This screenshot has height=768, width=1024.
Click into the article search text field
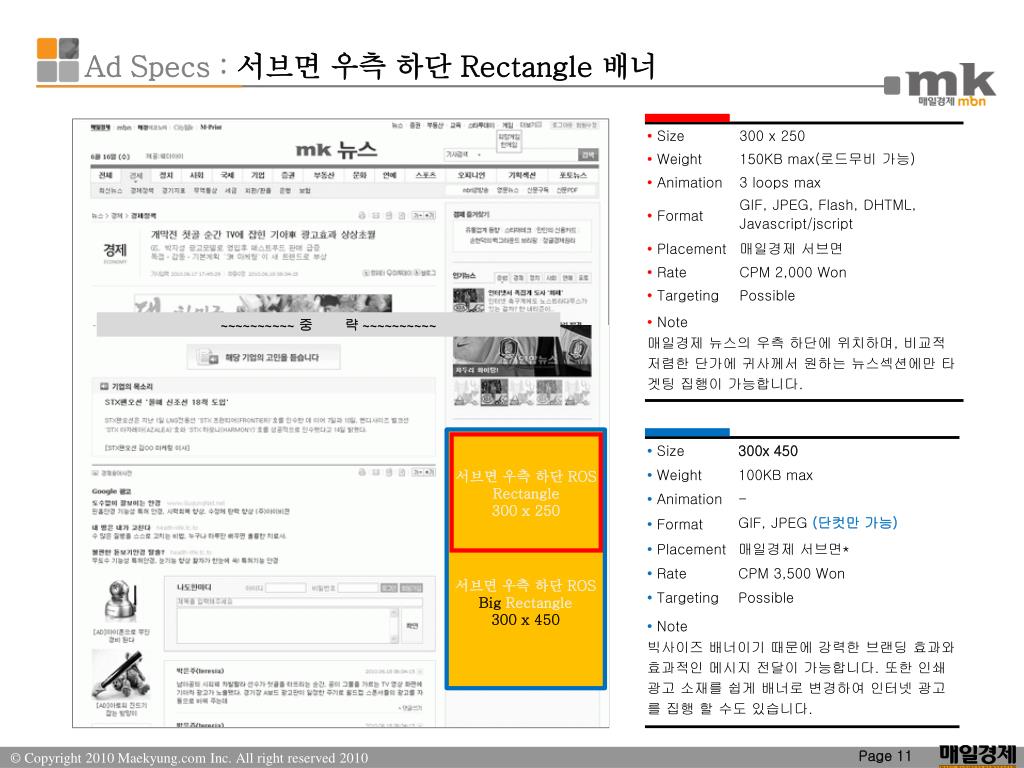click(531, 155)
